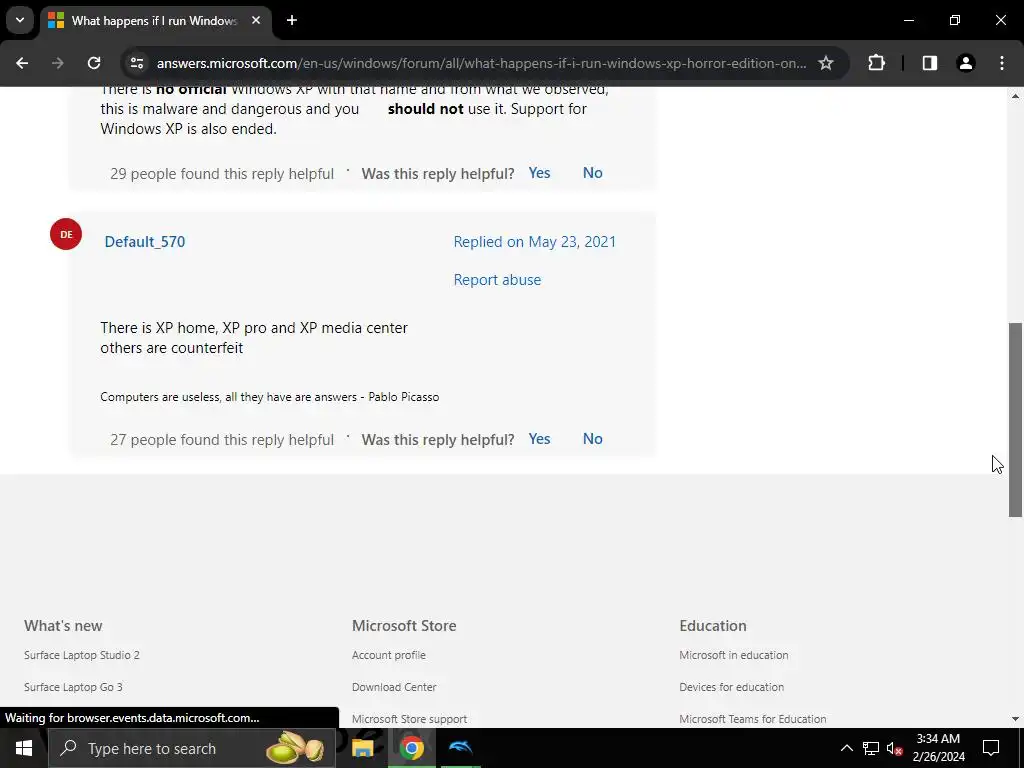
Task: Open the Microsoft Teams for Education link
Action: [x=752, y=719]
